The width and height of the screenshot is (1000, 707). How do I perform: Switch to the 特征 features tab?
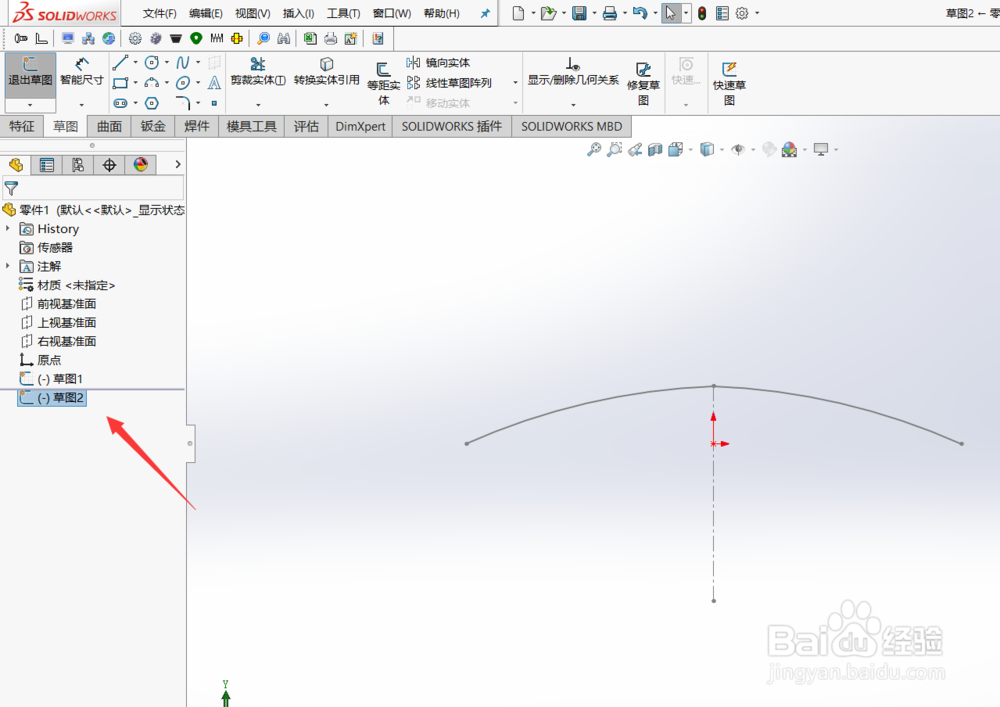[22, 126]
